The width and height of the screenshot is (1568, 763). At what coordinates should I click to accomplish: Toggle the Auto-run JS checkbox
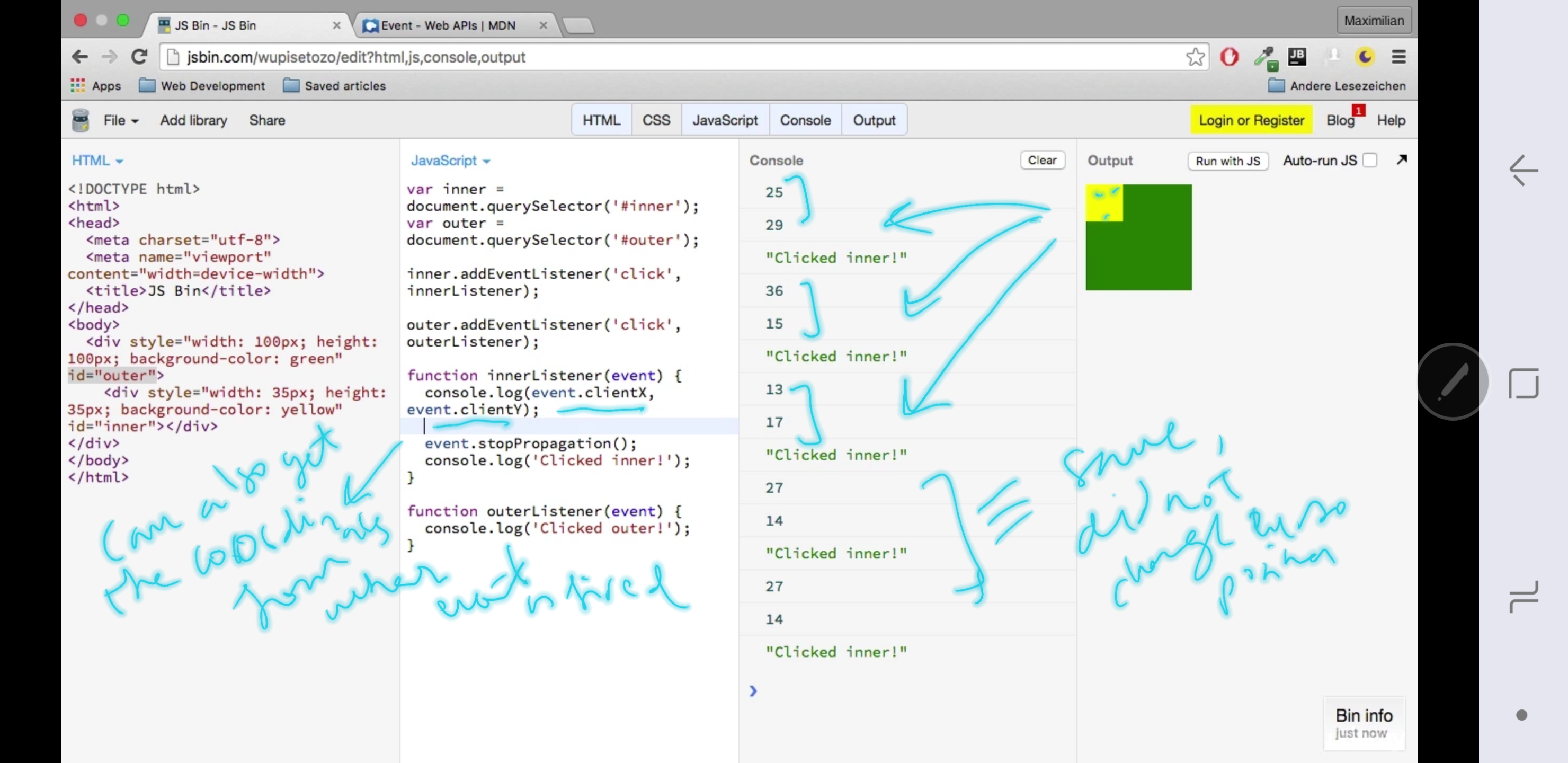tap(1369, 160)
